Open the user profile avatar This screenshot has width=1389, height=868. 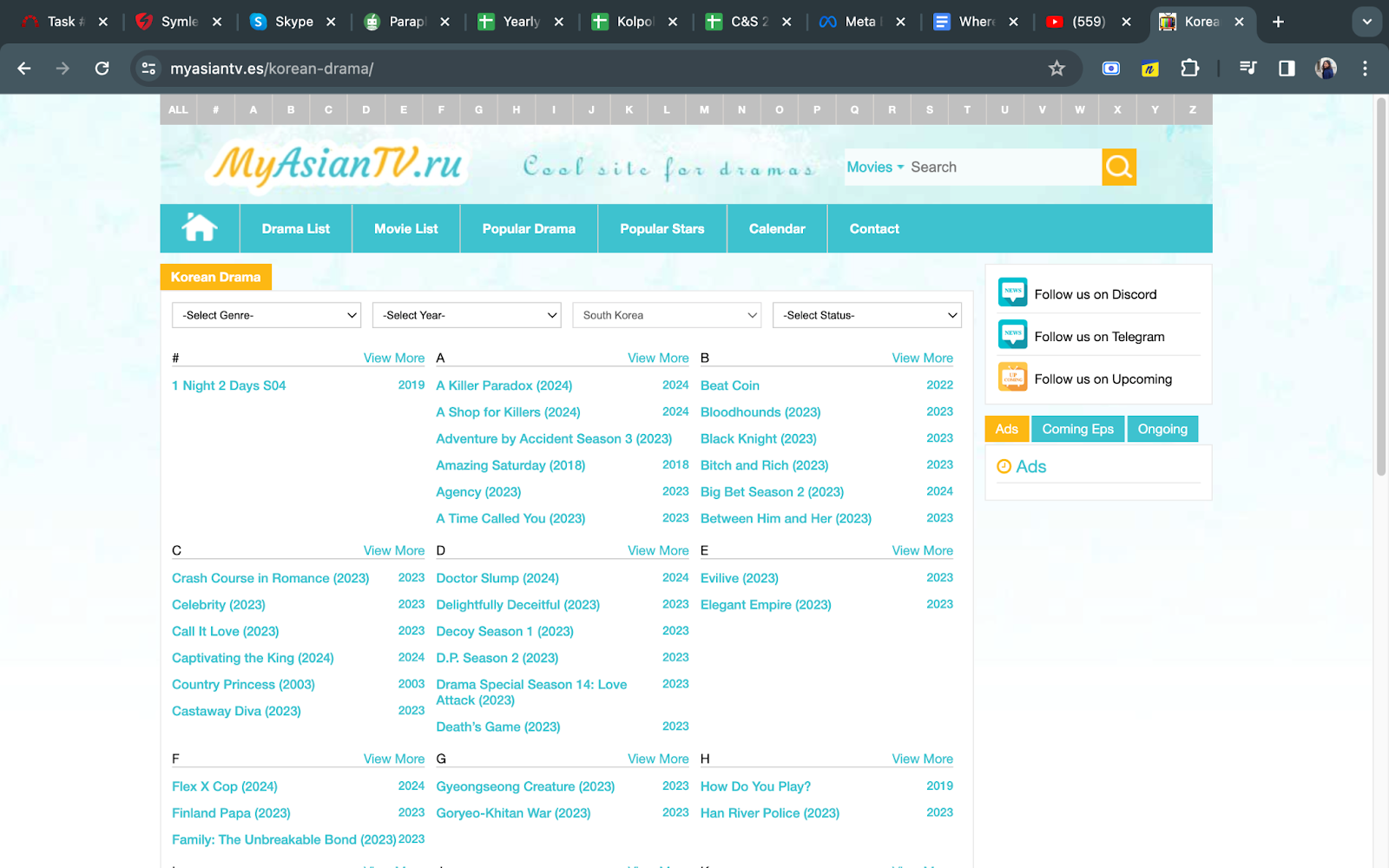[x=1326, y=69]
